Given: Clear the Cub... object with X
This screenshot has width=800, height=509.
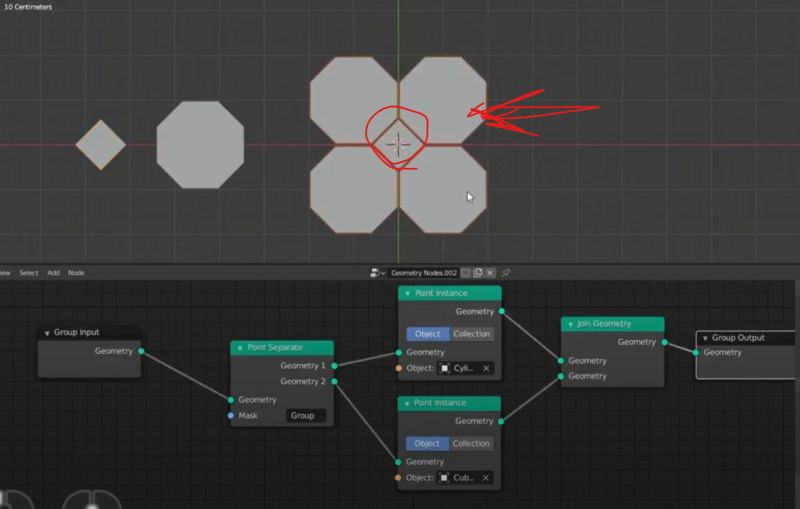Looking at the screenshot, I should (x=486, y=478).
